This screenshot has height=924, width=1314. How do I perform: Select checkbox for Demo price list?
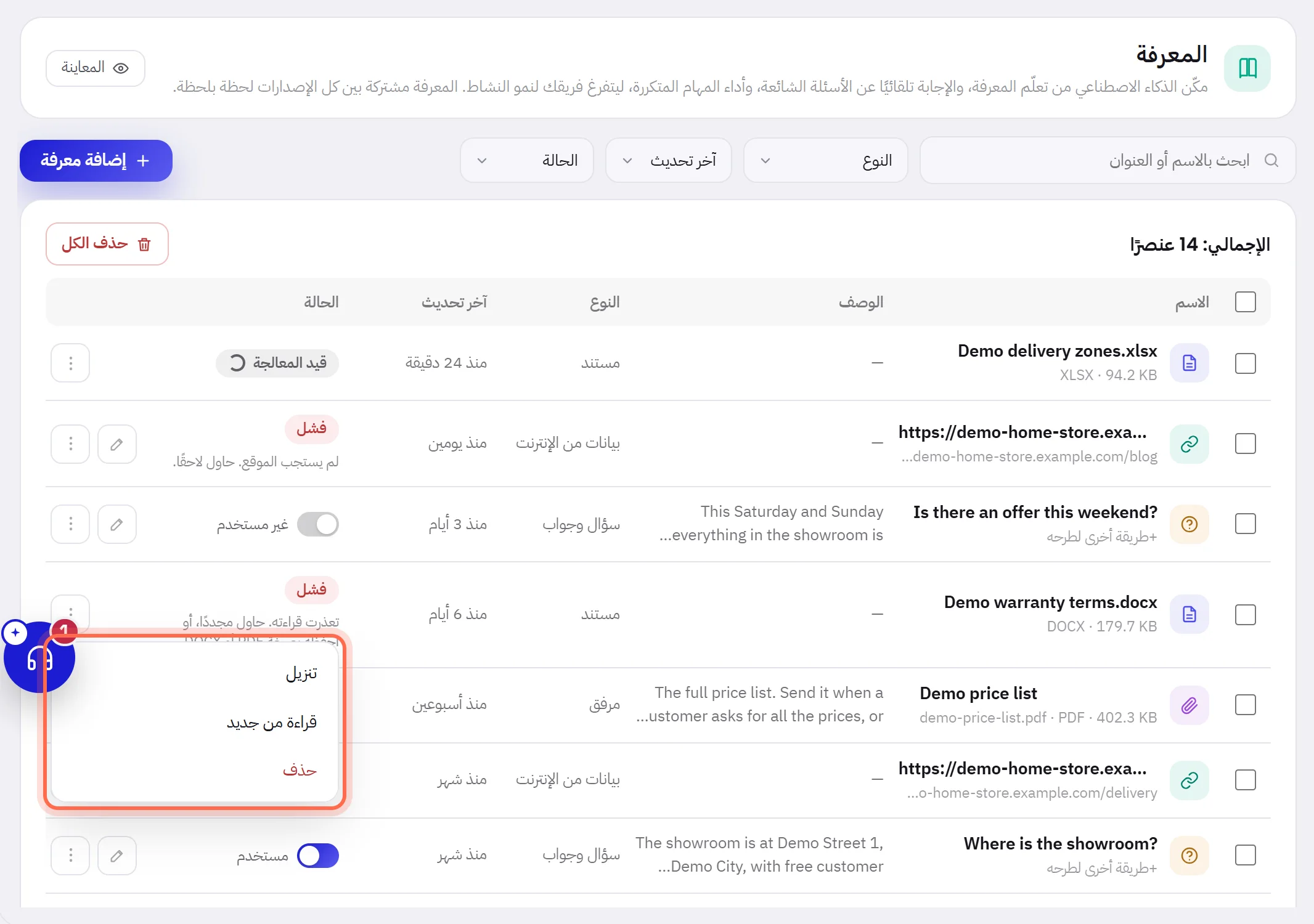1246,705
